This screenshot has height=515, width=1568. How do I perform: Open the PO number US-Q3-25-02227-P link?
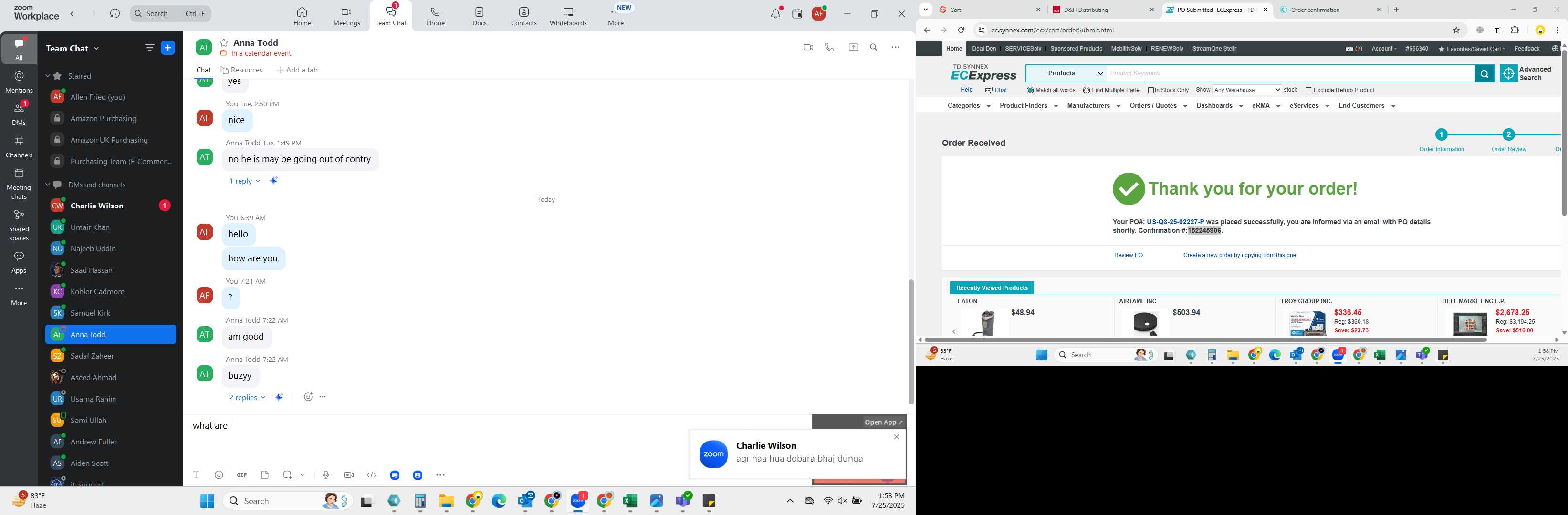(1175, 222)
